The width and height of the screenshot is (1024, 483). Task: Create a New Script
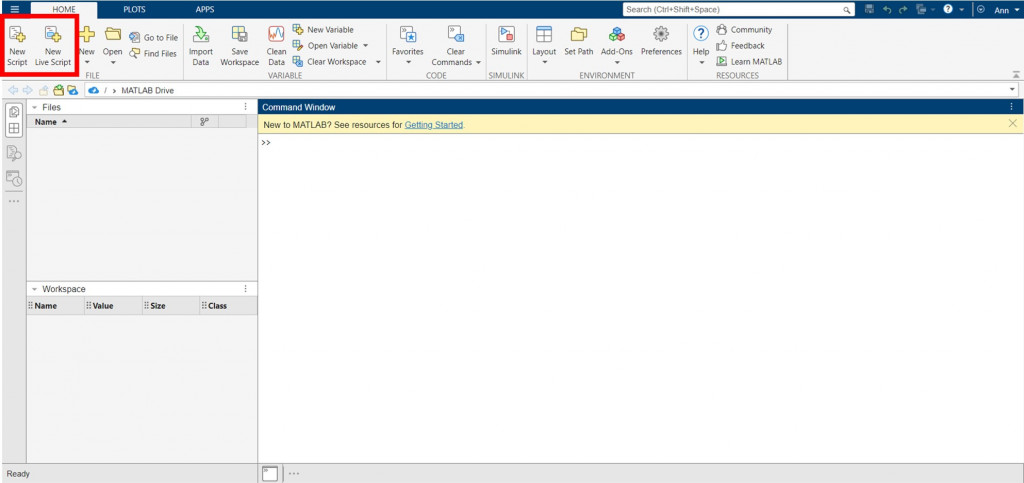(x=18, y=46)
